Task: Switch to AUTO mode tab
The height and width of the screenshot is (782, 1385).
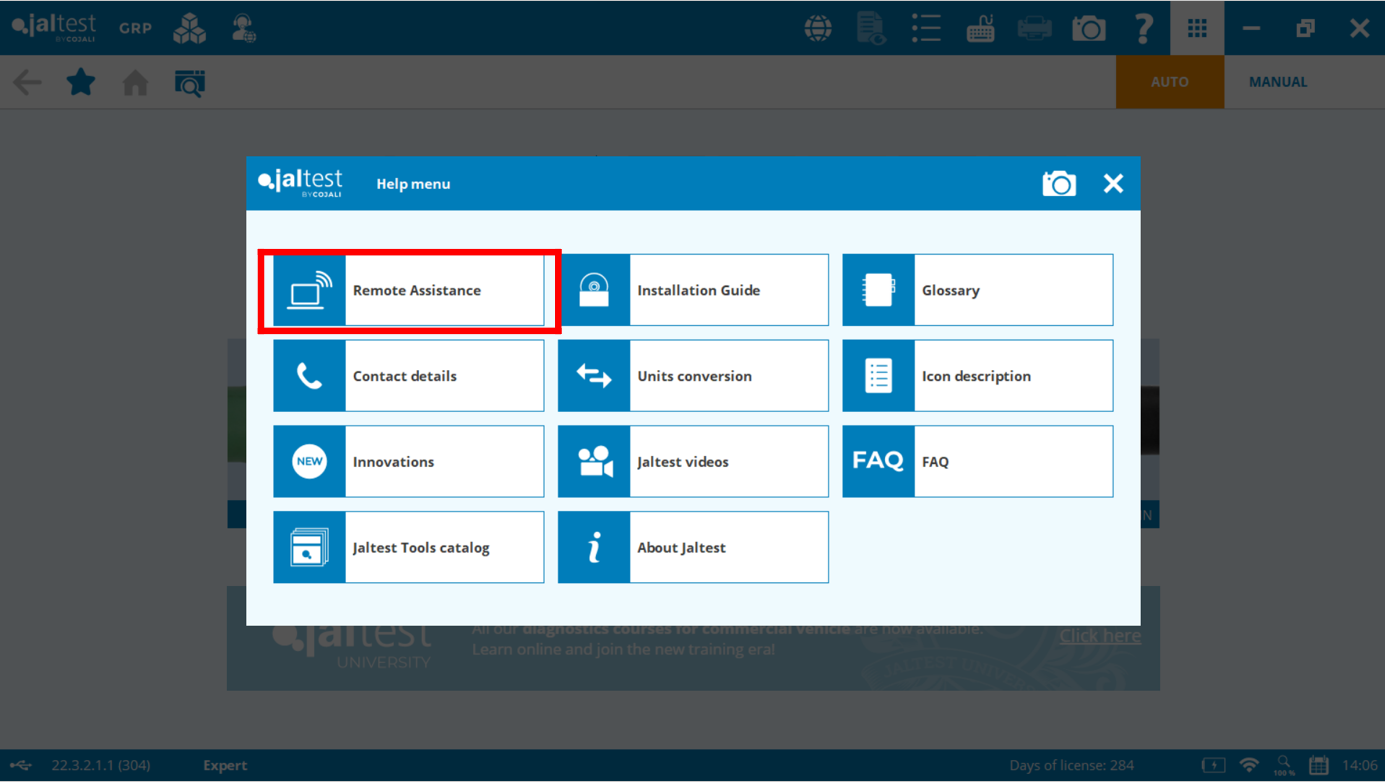Action: [1170, 82]
